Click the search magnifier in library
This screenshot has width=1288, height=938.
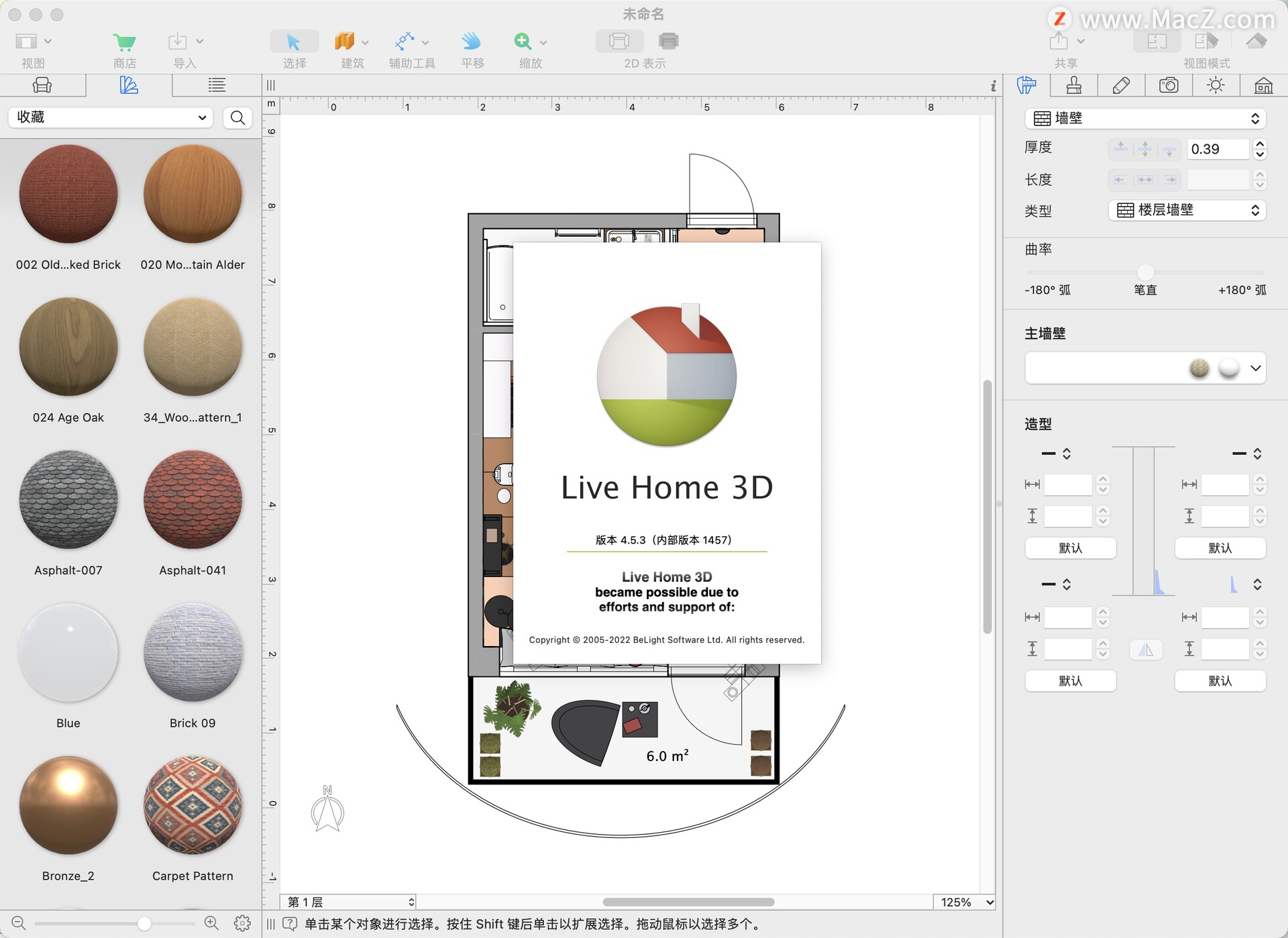[237, 117]
